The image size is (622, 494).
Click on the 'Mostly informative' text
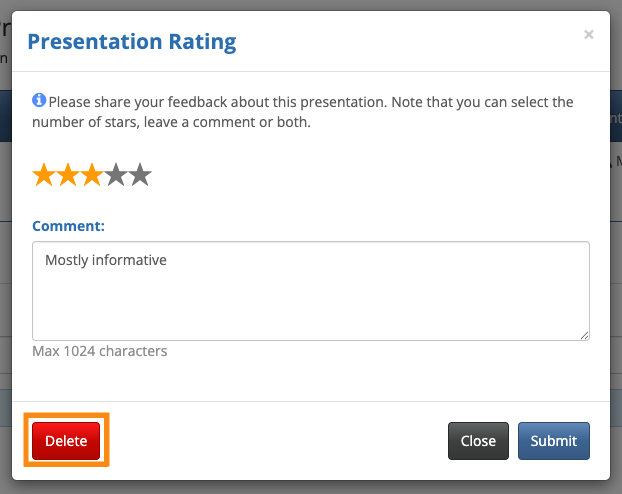(105, 260)
